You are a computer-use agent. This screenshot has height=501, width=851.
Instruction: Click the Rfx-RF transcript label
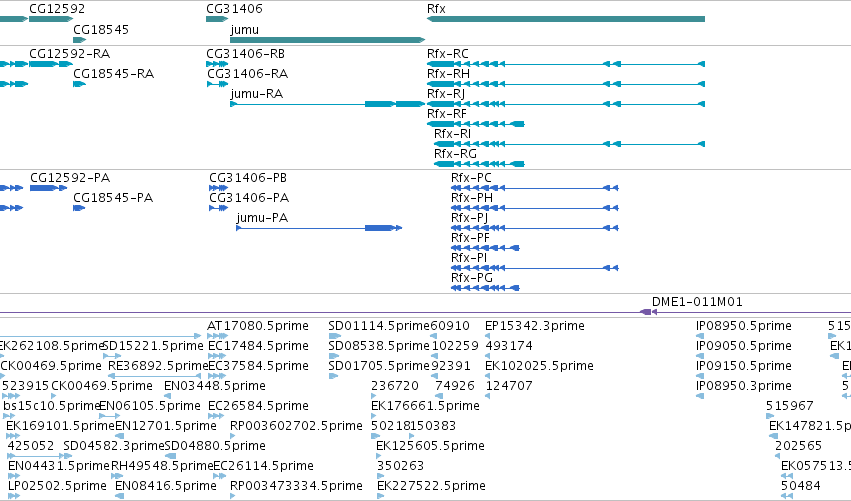point(447,113)
